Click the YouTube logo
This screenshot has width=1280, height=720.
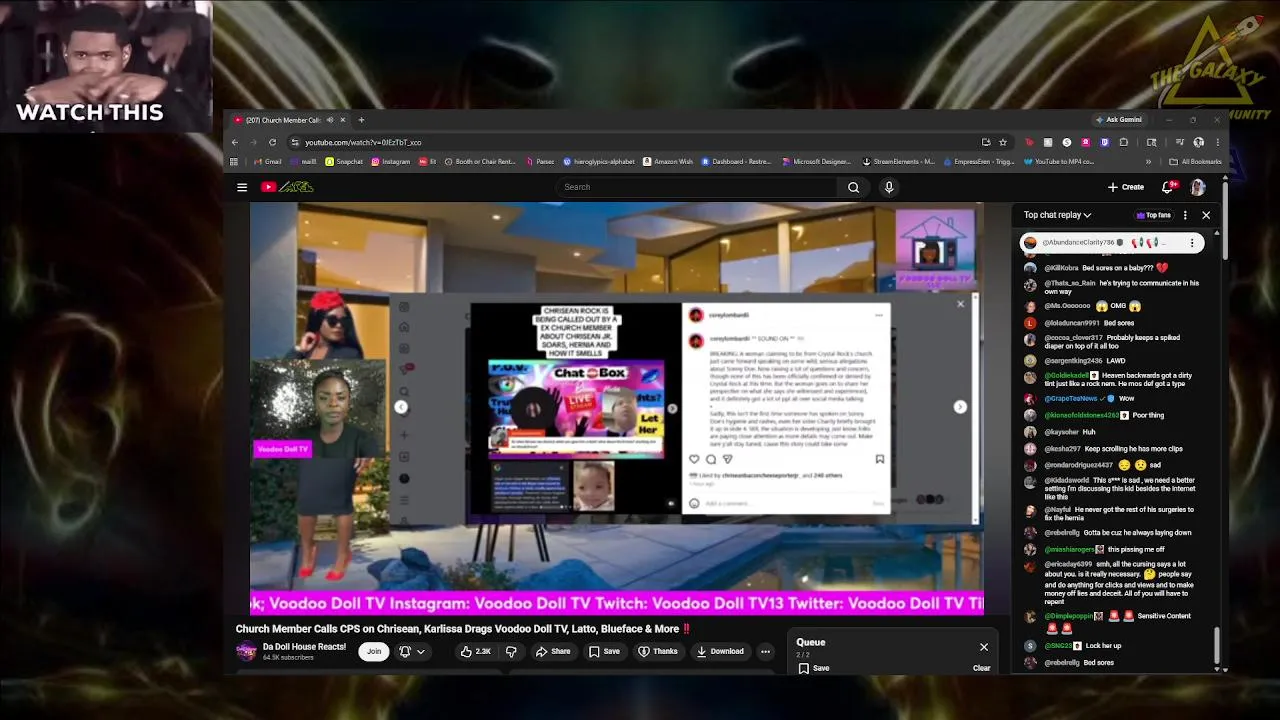(288, 187)
